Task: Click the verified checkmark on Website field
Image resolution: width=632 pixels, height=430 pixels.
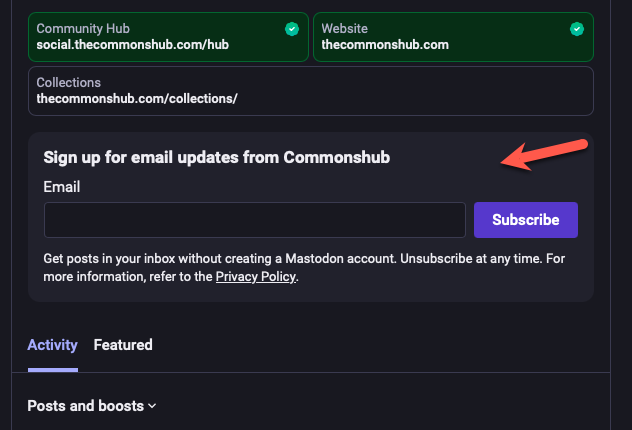Action: click(577, 29)
